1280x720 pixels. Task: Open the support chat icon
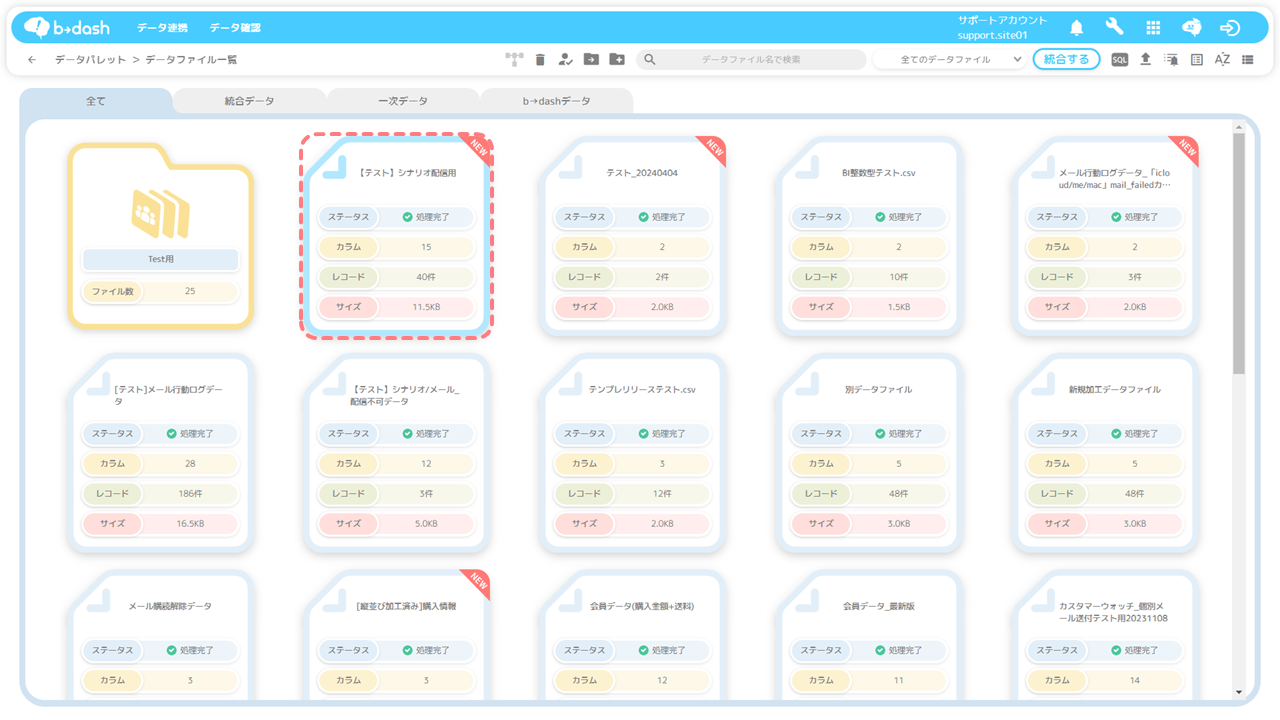point(1192,28)
